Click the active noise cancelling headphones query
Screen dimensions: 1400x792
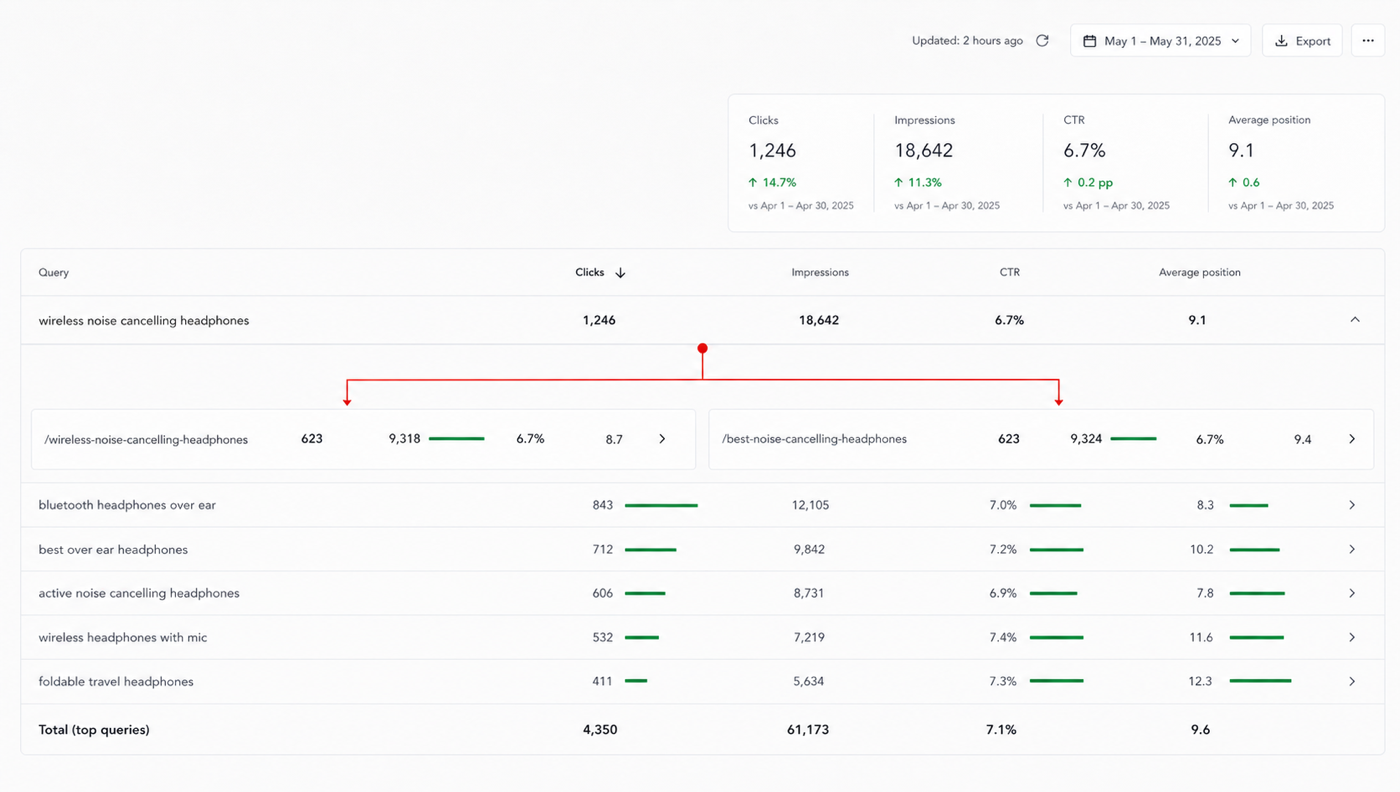(x=139, y=593)
